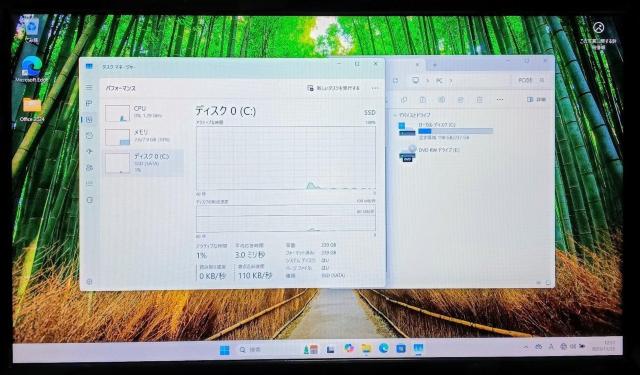Select Recycle Bin icon on desktop
Screen dimensions: 640x375
31,30
